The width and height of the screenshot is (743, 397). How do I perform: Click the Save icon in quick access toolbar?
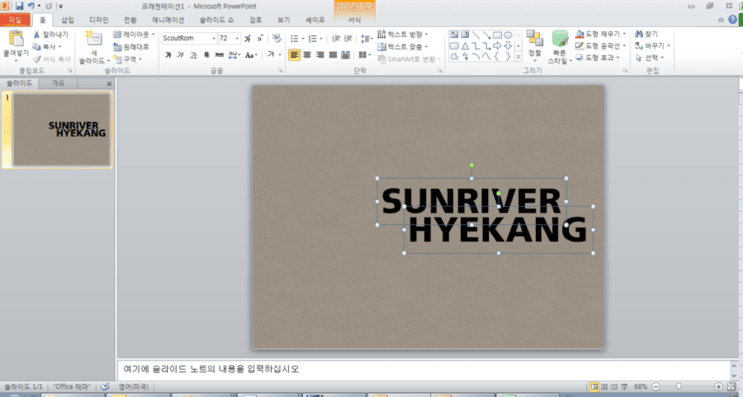point(19,6)
